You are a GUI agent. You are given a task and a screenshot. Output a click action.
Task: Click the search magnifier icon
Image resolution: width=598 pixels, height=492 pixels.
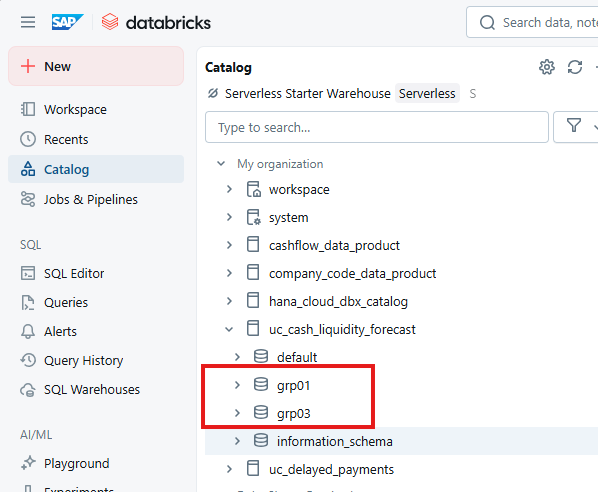487,23
